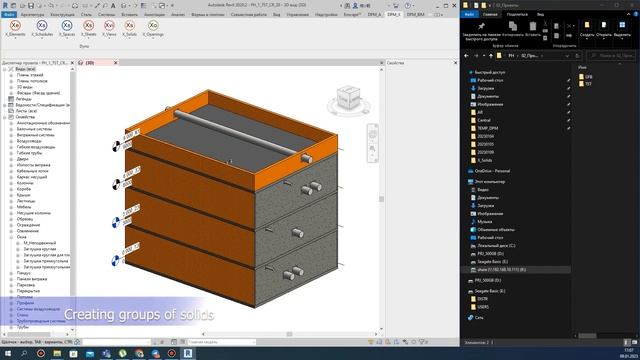Select Рабочий стол under quick access

pos(490,80)
